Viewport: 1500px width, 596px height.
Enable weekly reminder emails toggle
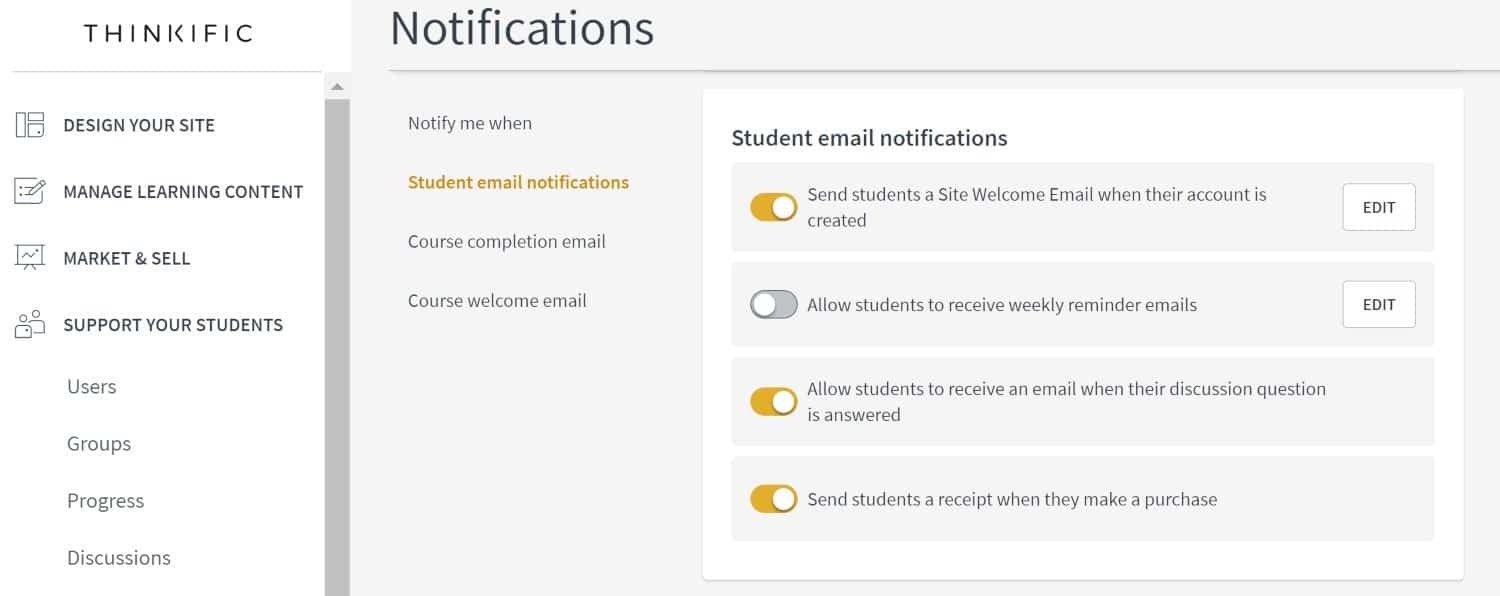tap(774, 305)
